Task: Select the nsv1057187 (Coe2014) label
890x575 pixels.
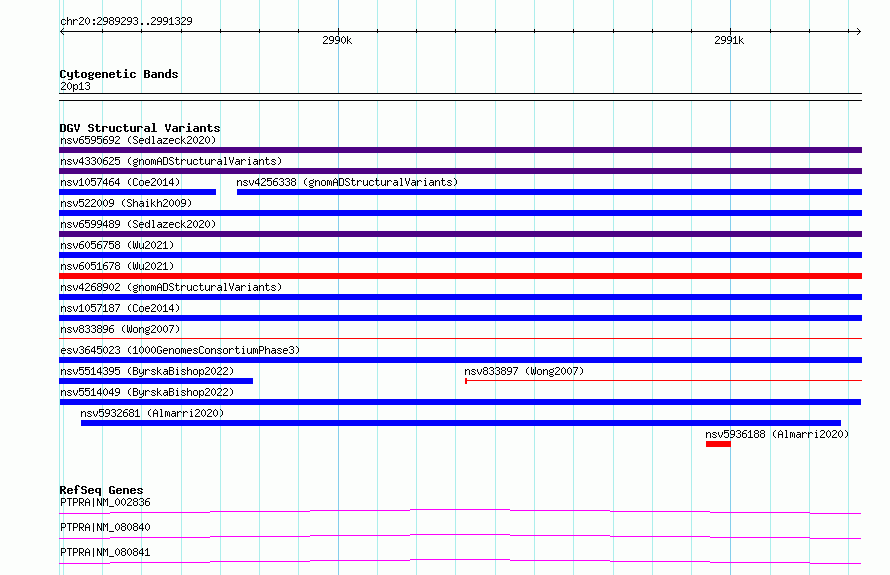Action: tap(120, 308)
